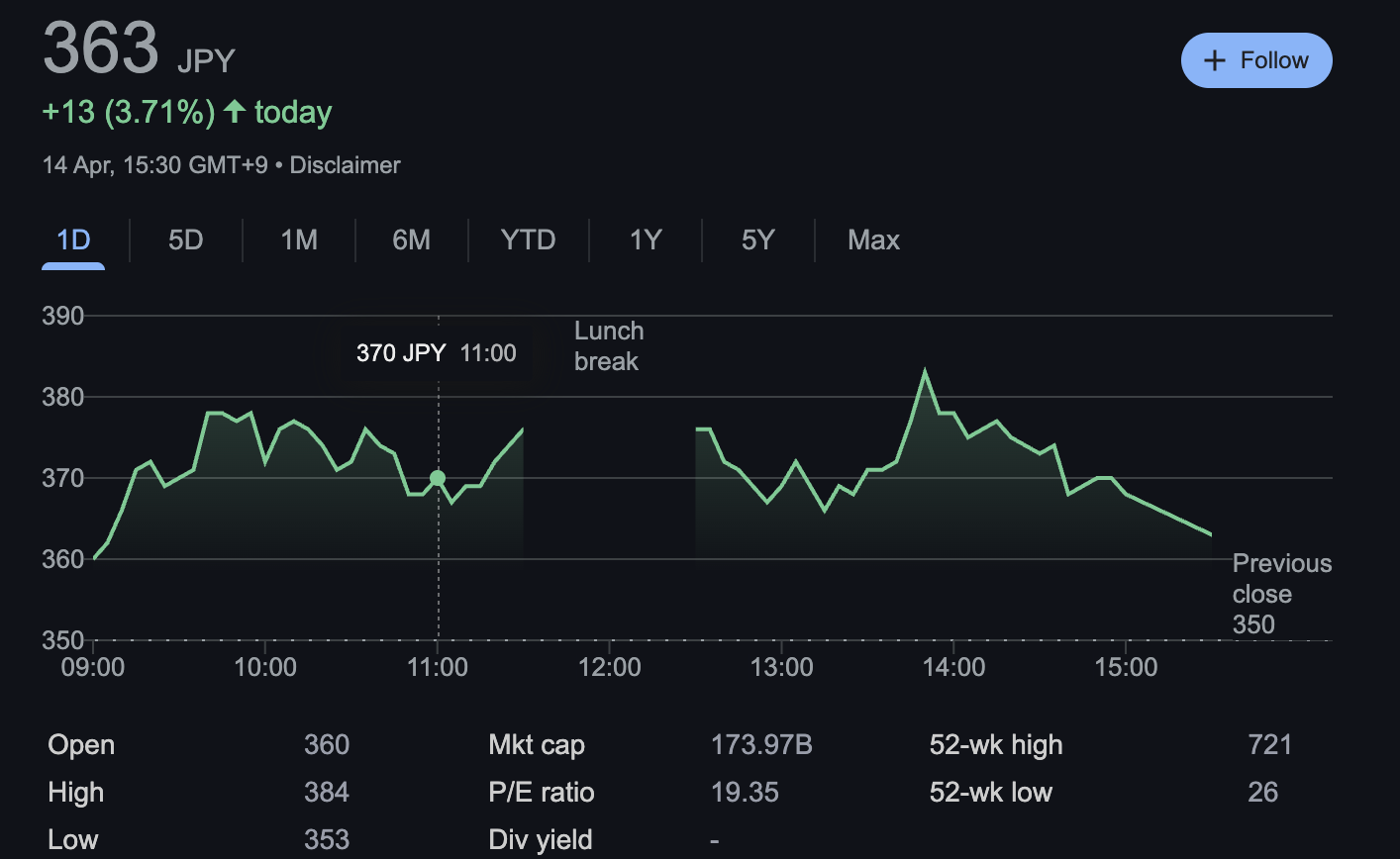
Task: Click the P/E ratio value 19.35
Action: (745, 792)
